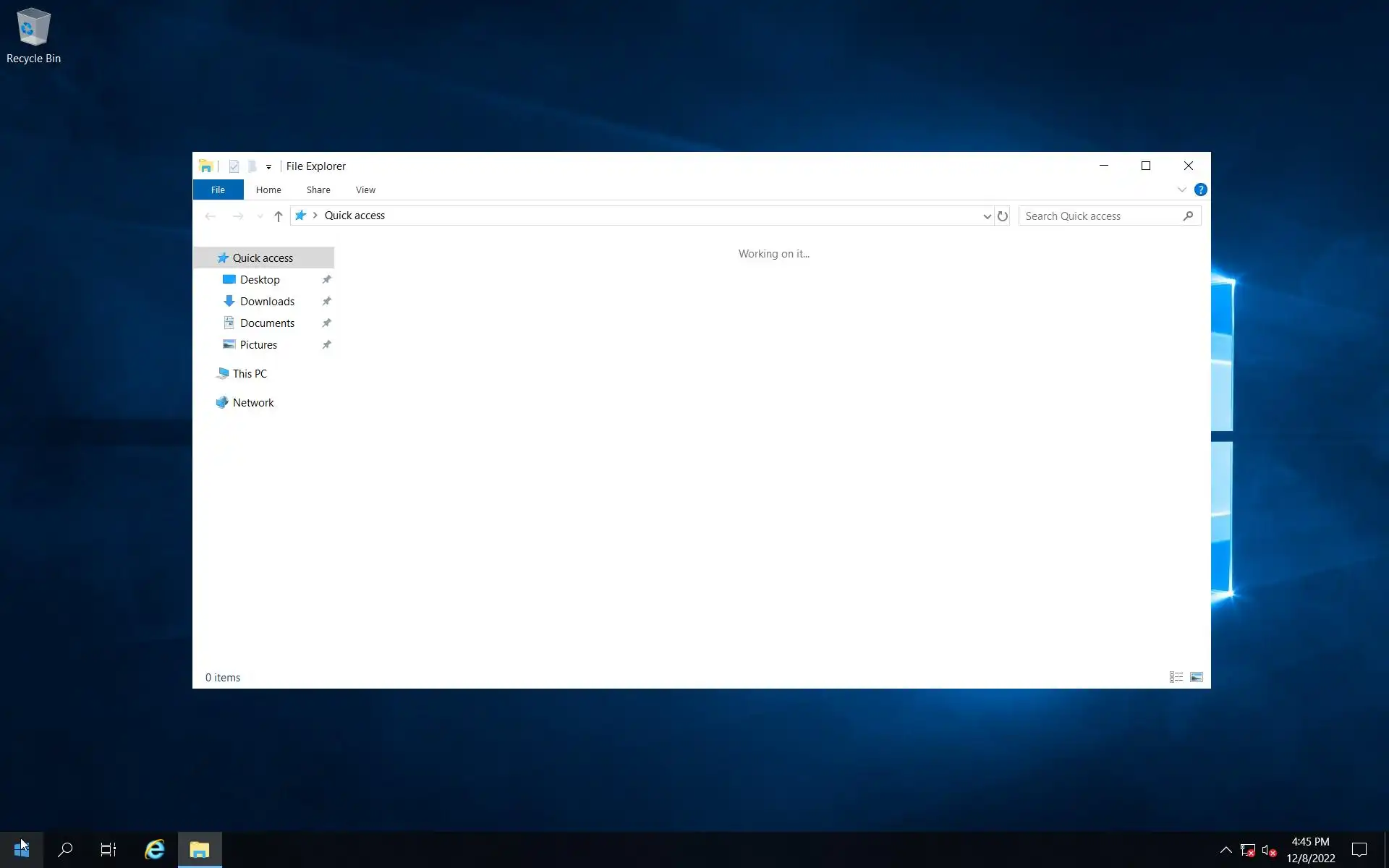Open the address bar history dropdown
The height and width of the screenshot is (868, 1389).
click(x=986, y=216)
